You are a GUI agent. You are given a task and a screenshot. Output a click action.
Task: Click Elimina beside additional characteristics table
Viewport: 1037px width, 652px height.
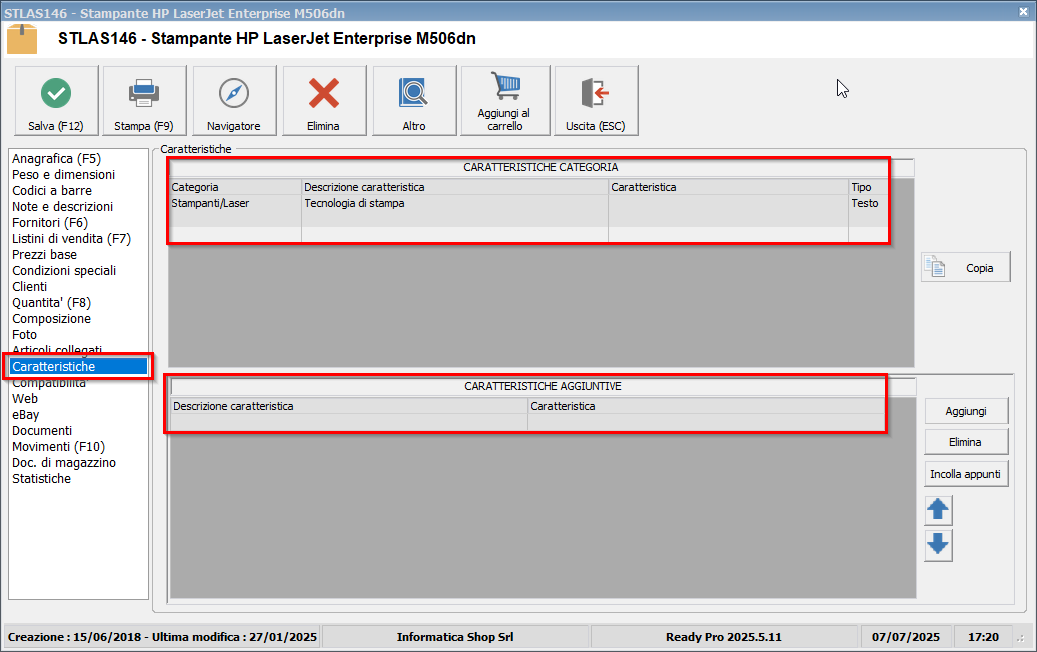[x=966, y=442]
